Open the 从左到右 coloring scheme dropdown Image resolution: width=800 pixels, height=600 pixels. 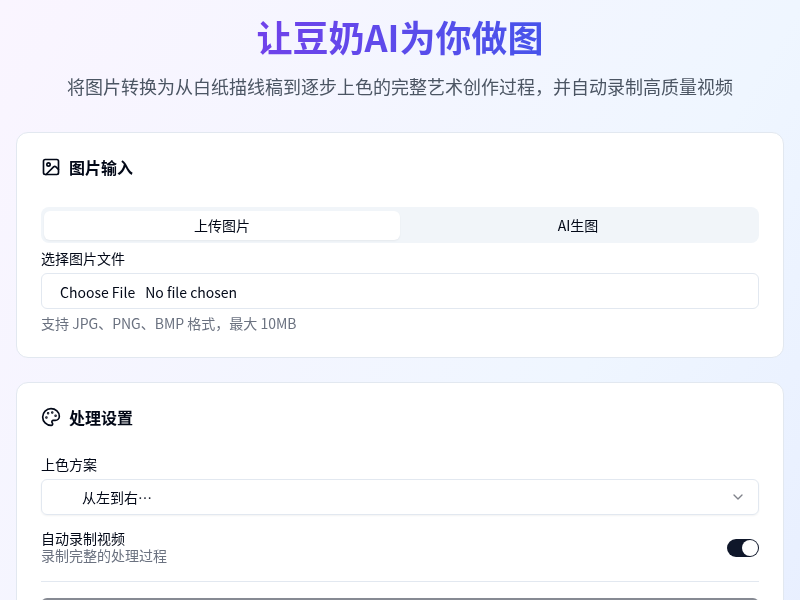pyautogui.click(x=400, y=497)
